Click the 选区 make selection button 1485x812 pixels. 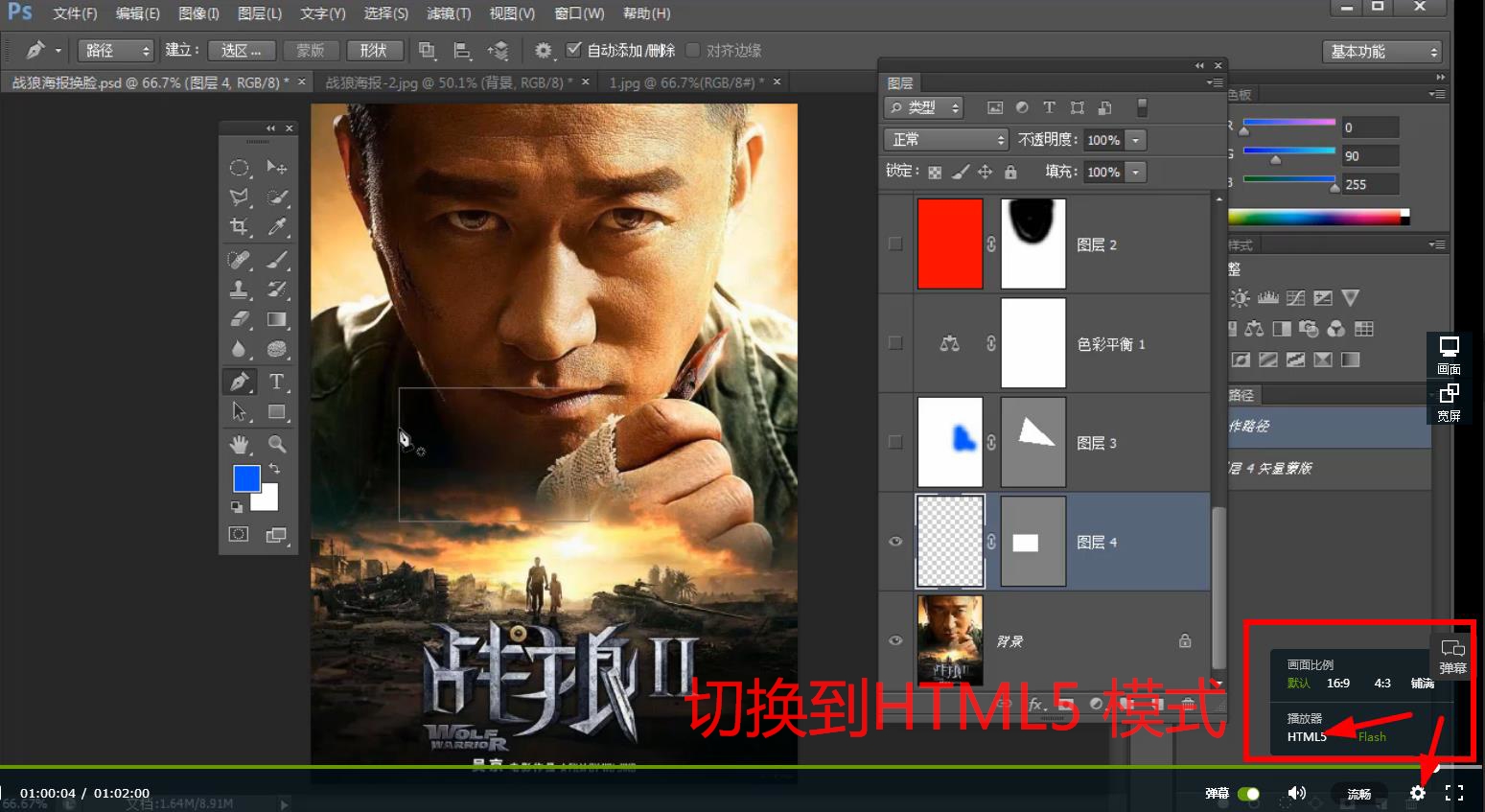pyautogui.click(x=242, y=50)
